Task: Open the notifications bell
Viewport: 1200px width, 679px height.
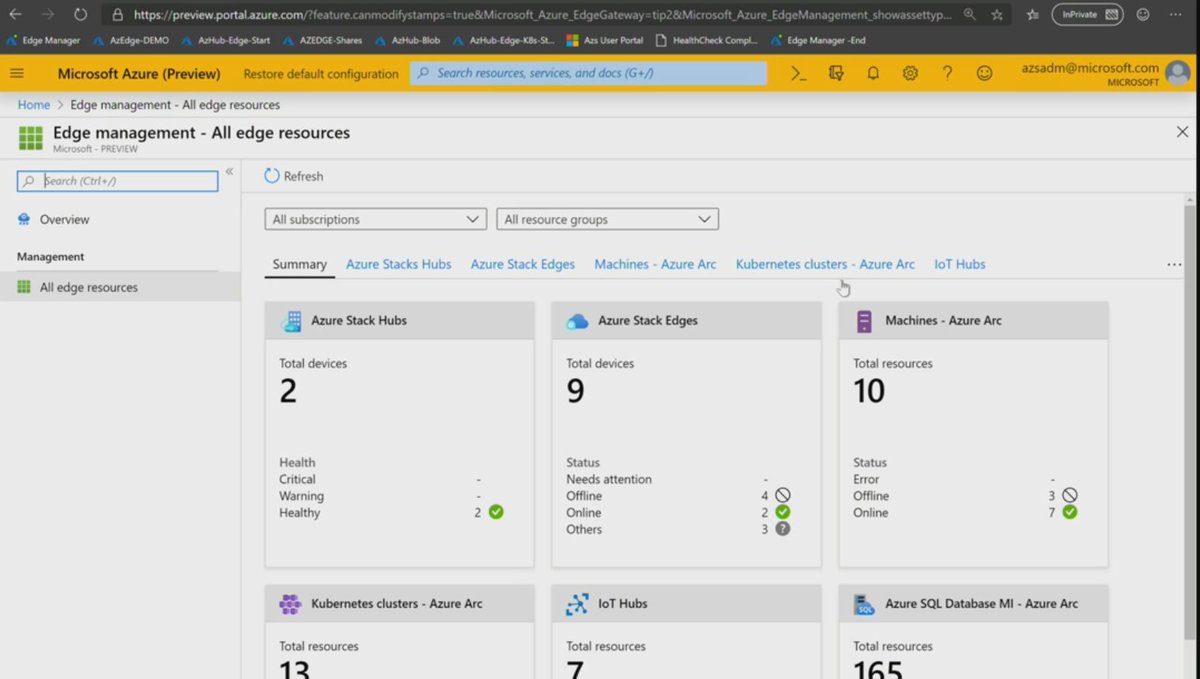Action: pos(873,73)
